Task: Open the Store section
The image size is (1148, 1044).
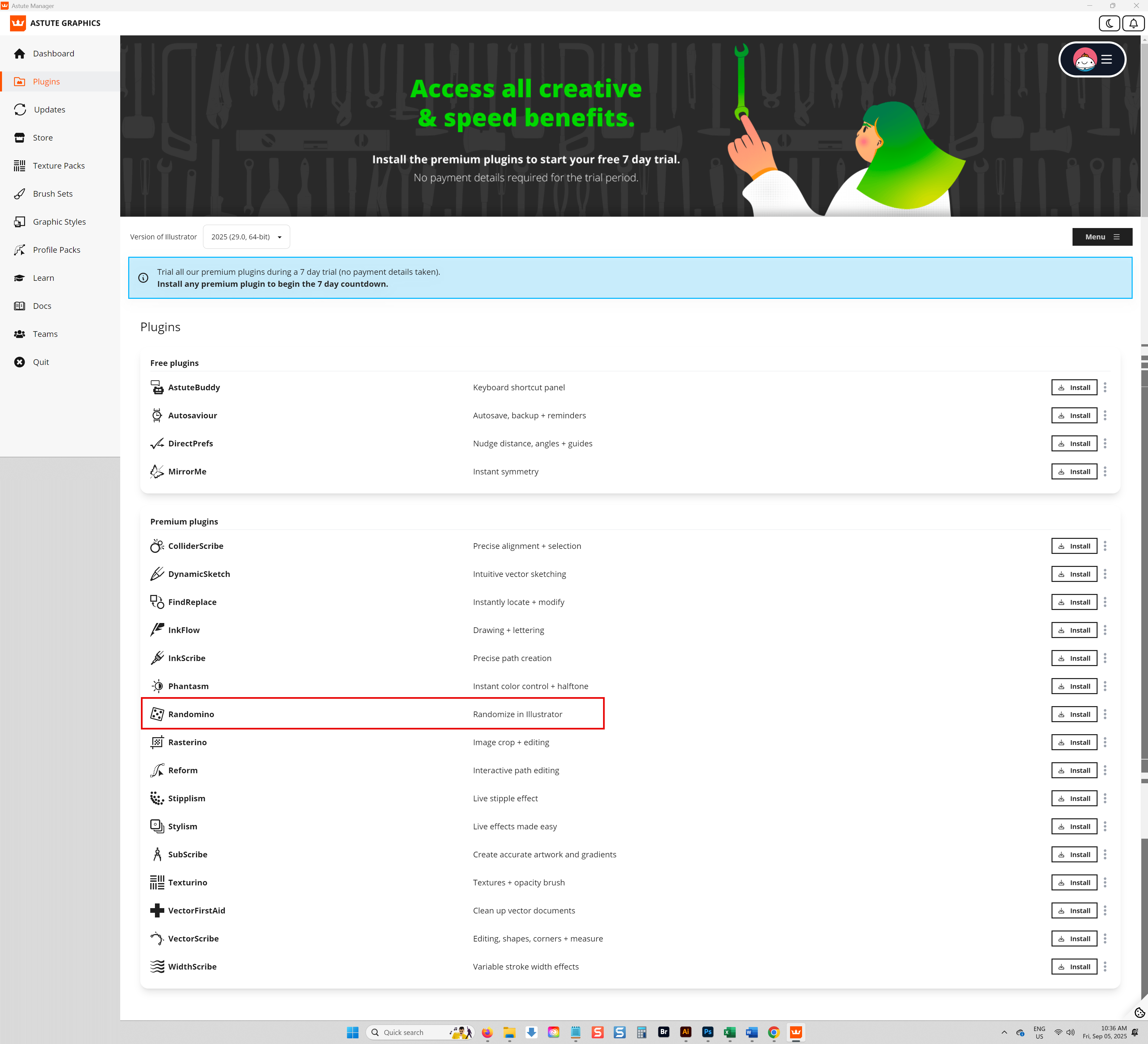Action: coord(42,137)
